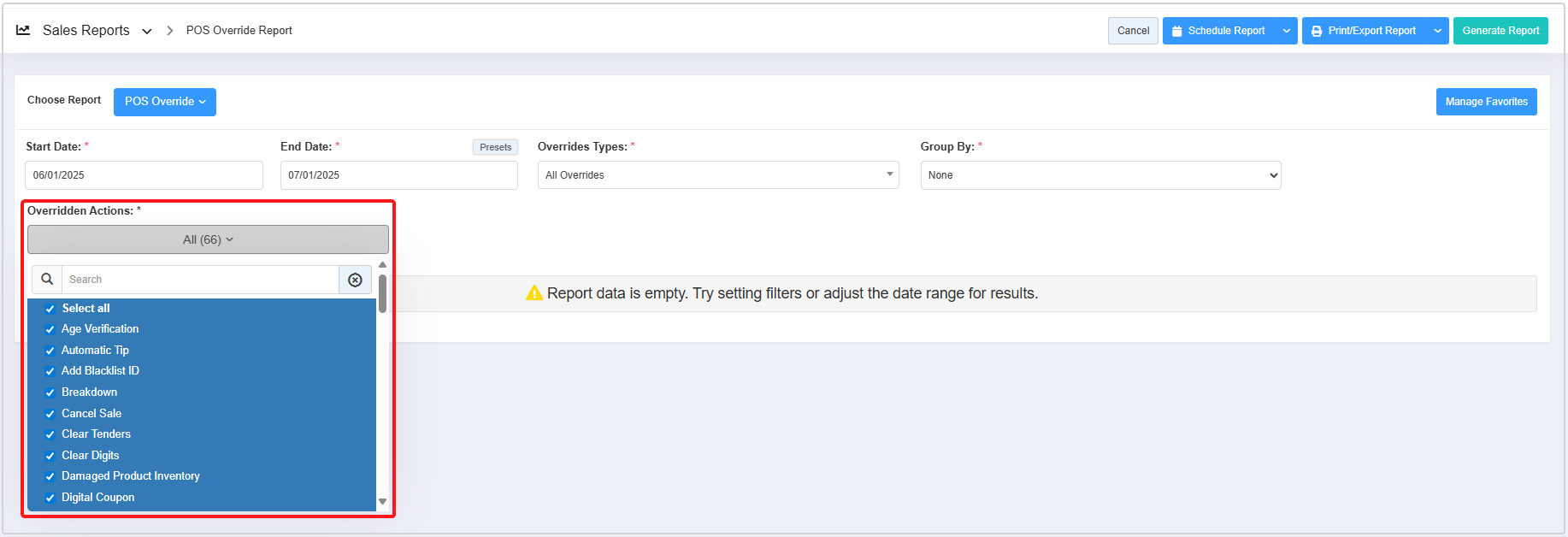This screenshot has height=537, width=1568.
Task: Expand the Schedule Report dropdown arrow
Action: point(1286,31)
